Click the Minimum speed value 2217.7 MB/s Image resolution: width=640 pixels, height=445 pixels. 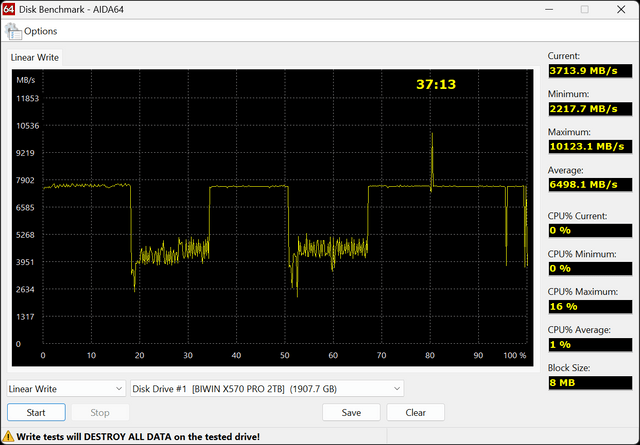(x=590, y=109)
